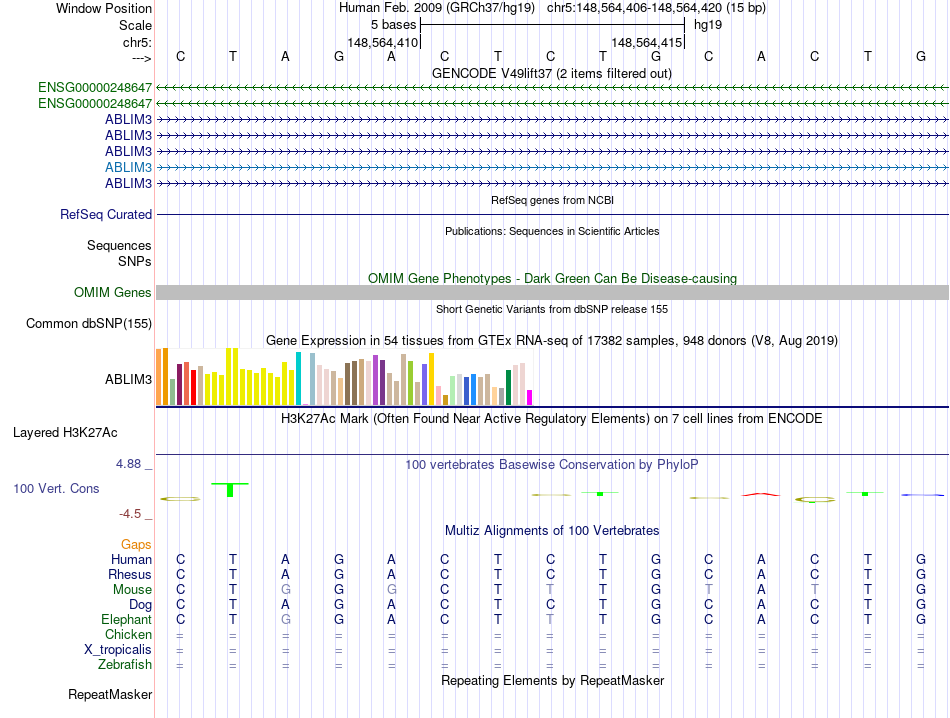Click the orange Gaps row label

[x=136, y=545]
